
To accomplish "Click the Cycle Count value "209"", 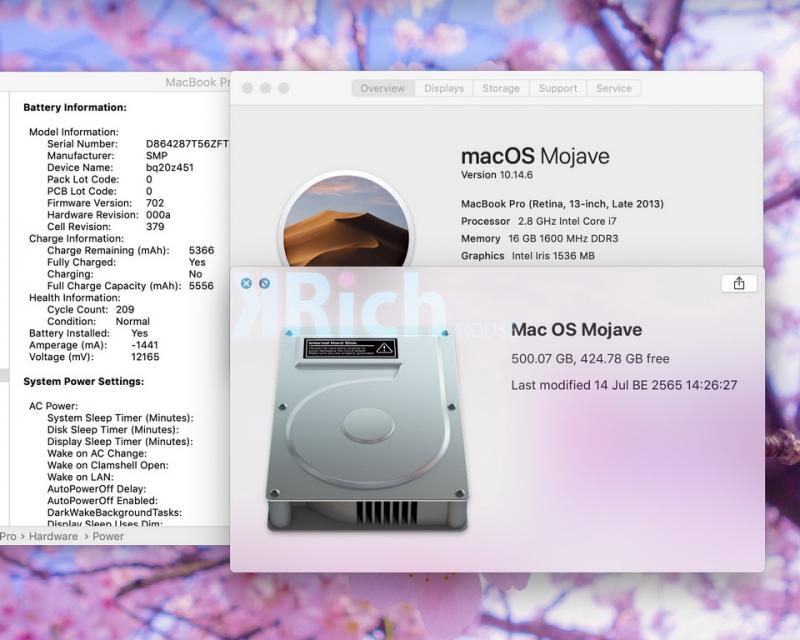I will point(125,310).
